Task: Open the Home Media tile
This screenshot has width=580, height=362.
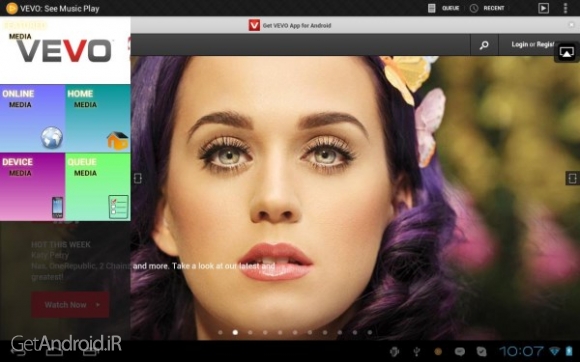Action: pyautogui.click(x=98, y=118)
